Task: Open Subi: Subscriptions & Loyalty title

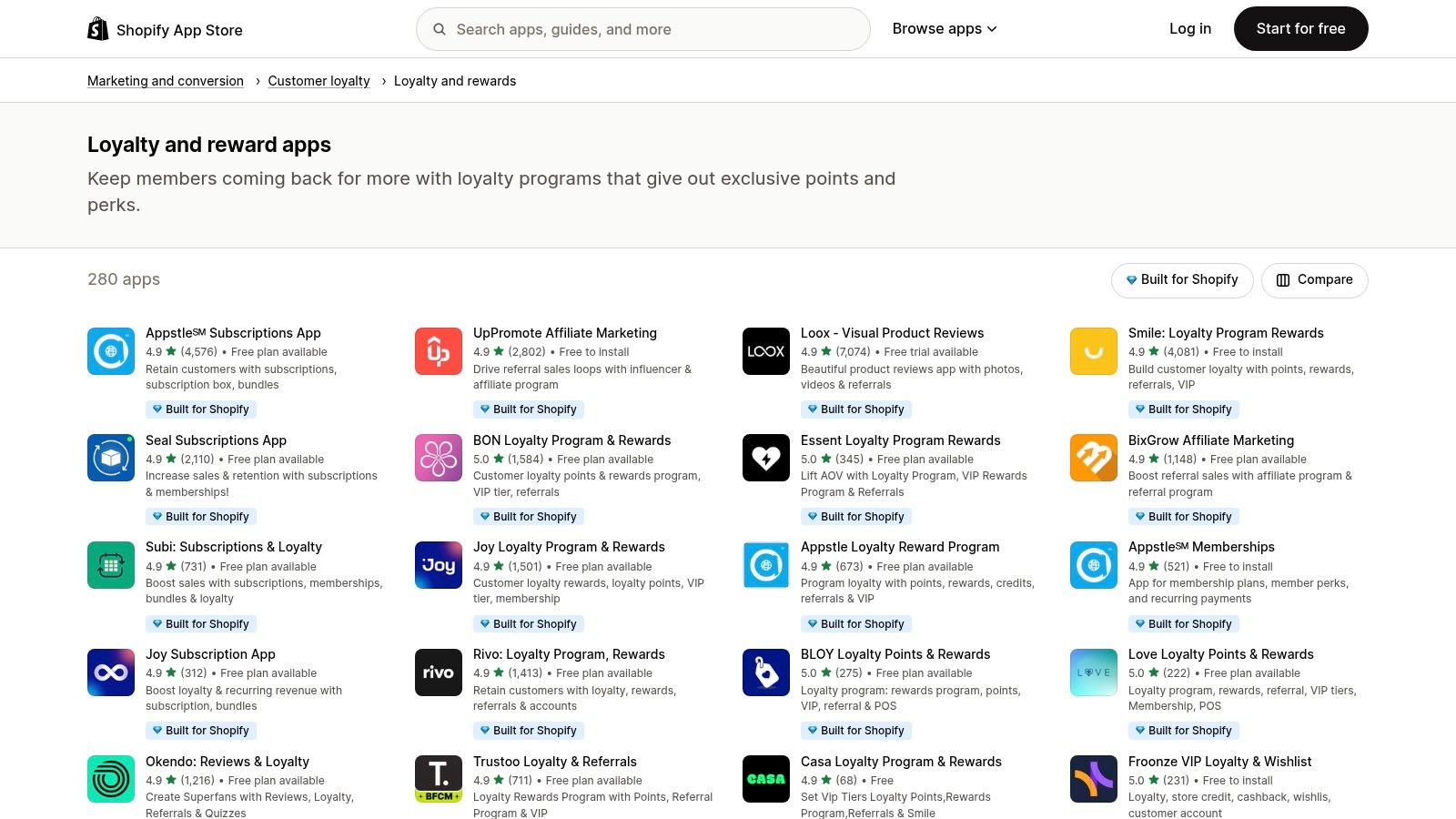Action: [x=234, y=547]
